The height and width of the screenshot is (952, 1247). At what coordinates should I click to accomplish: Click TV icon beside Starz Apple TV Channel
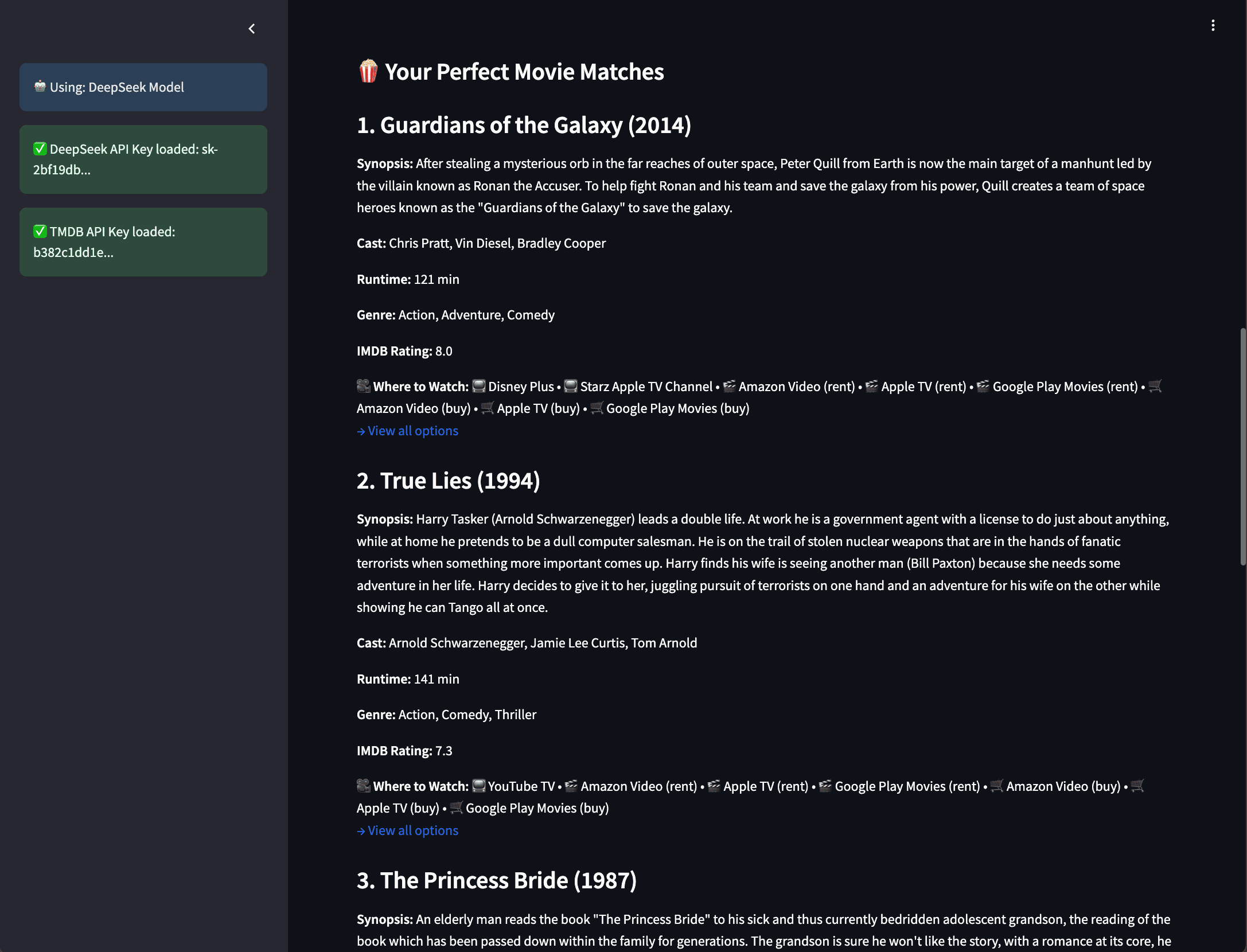click(571, 386)
